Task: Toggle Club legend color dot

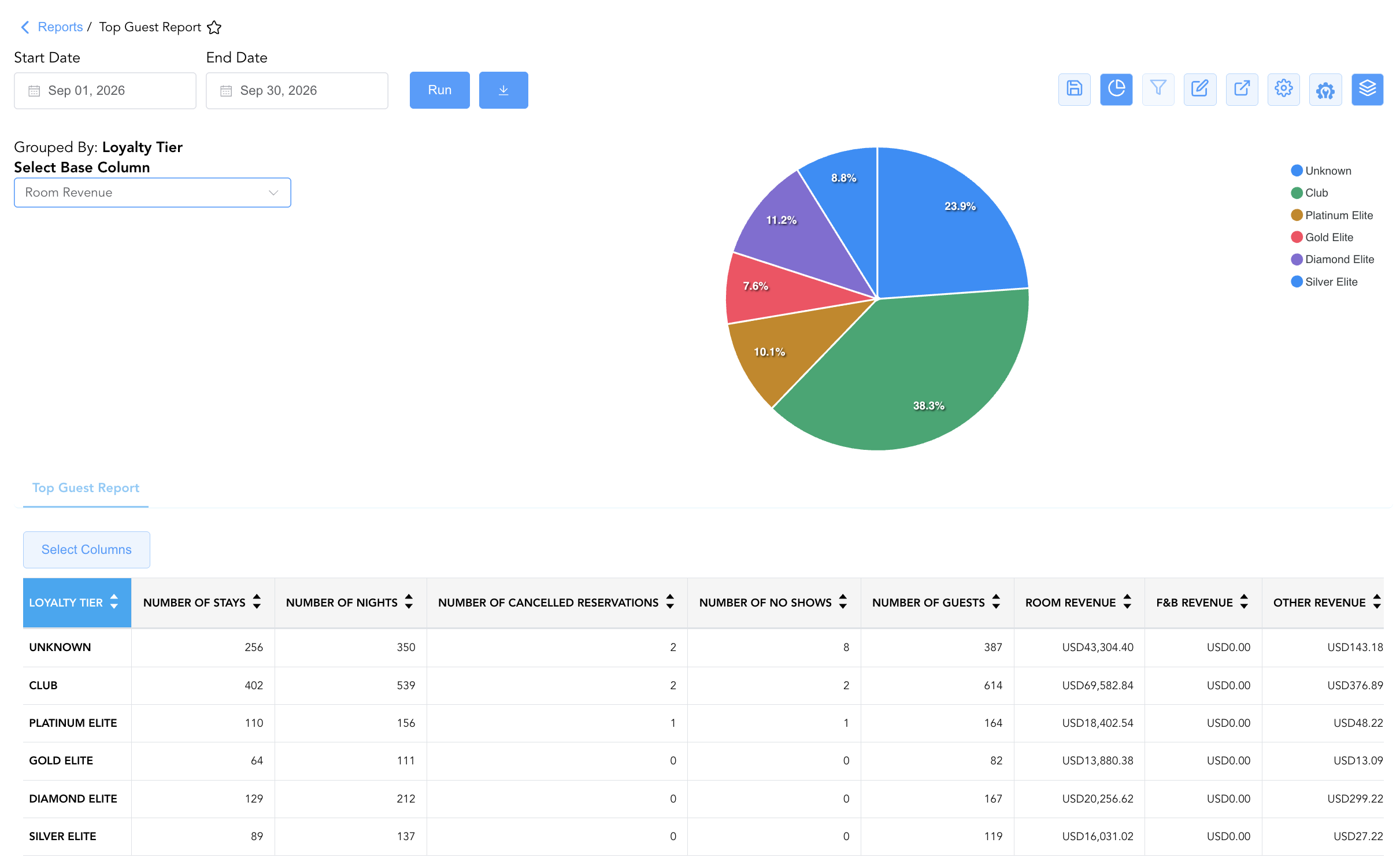Action: [1297, 193]
